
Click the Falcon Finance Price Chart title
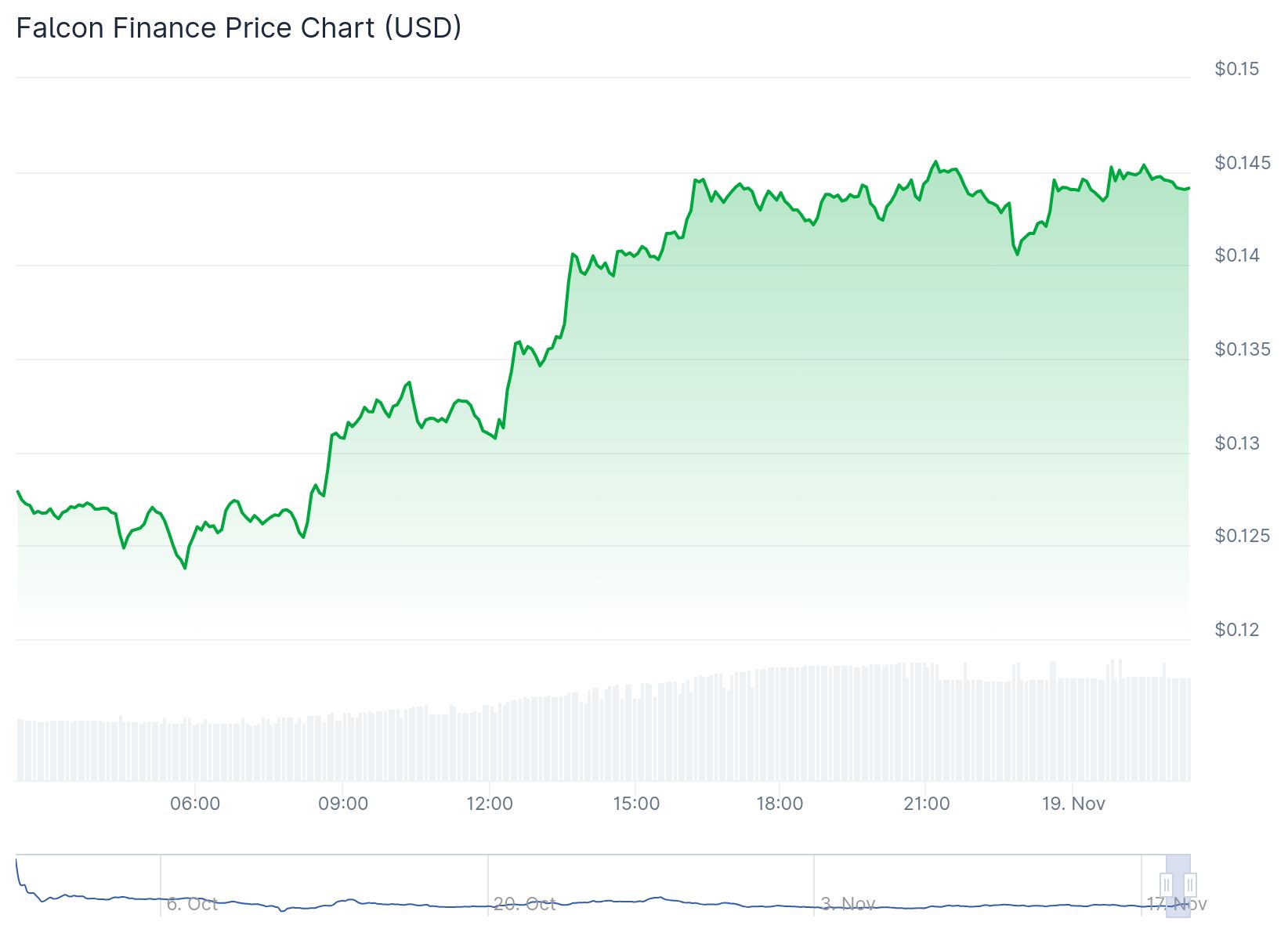(x=238, y=28)
